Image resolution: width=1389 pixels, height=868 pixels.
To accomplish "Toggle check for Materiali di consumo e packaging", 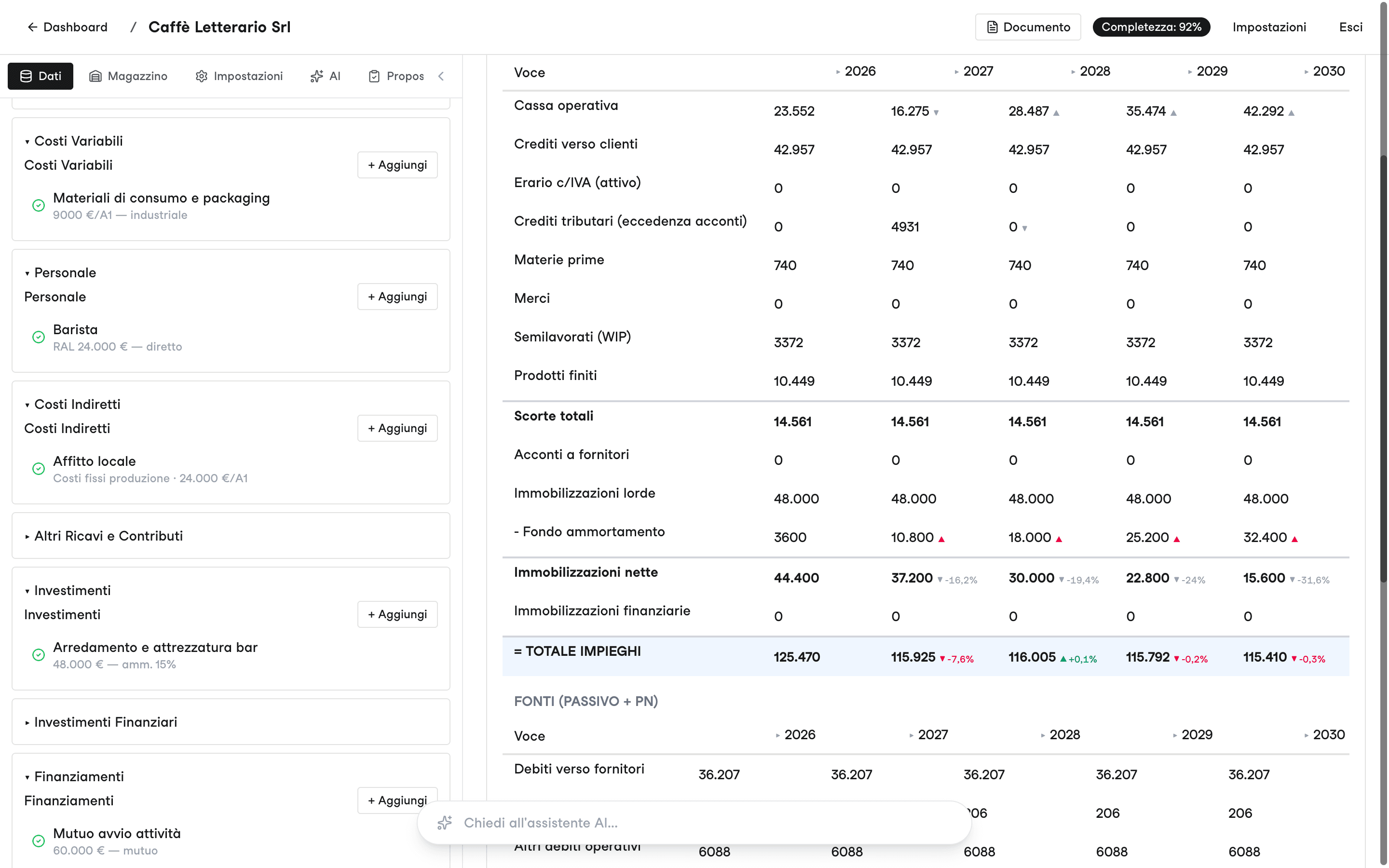I will coord(39,205).
